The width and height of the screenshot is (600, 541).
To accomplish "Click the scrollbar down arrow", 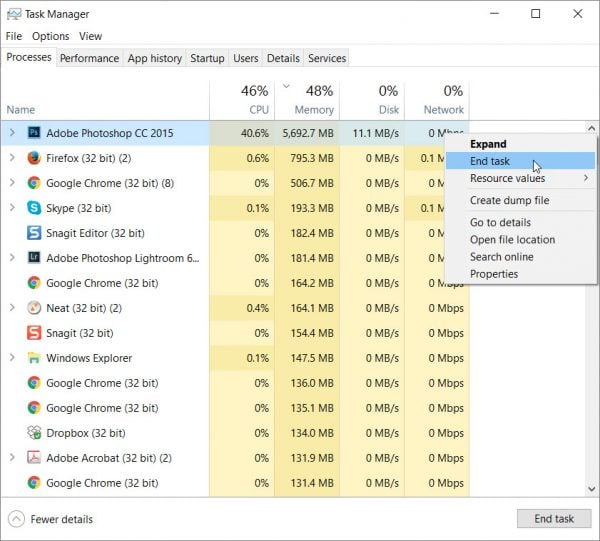I will click(591, 489).
